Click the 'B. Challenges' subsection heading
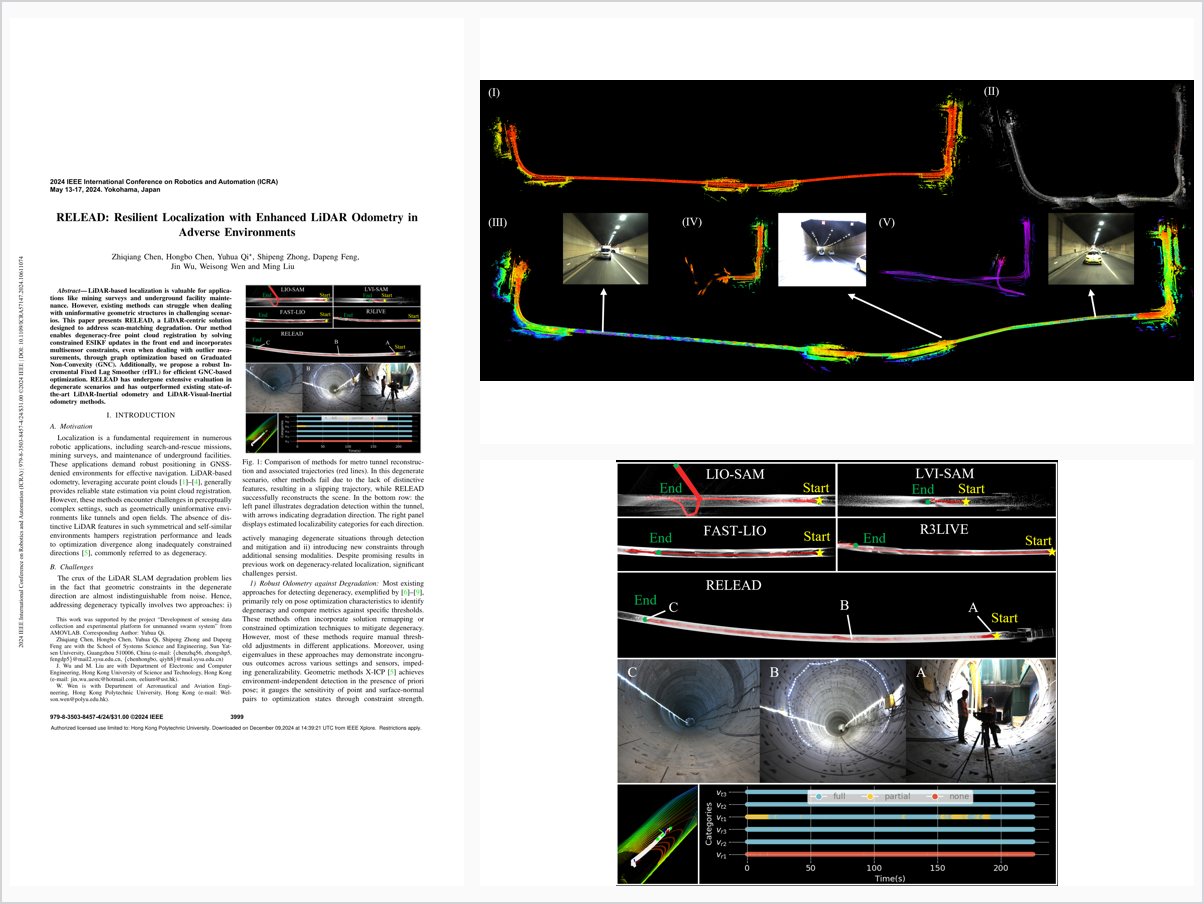1204x904 pixels. click(x=71, y=567)
